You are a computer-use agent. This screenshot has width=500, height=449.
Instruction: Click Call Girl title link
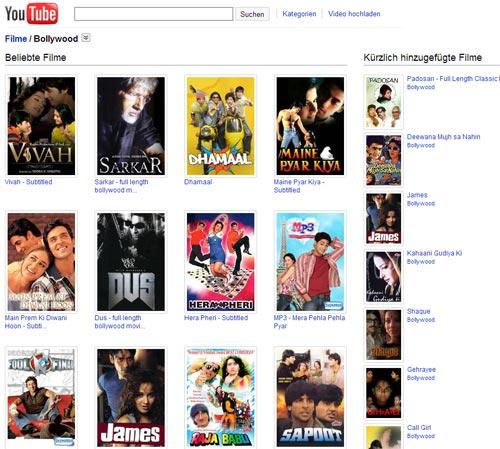point(419,428)
